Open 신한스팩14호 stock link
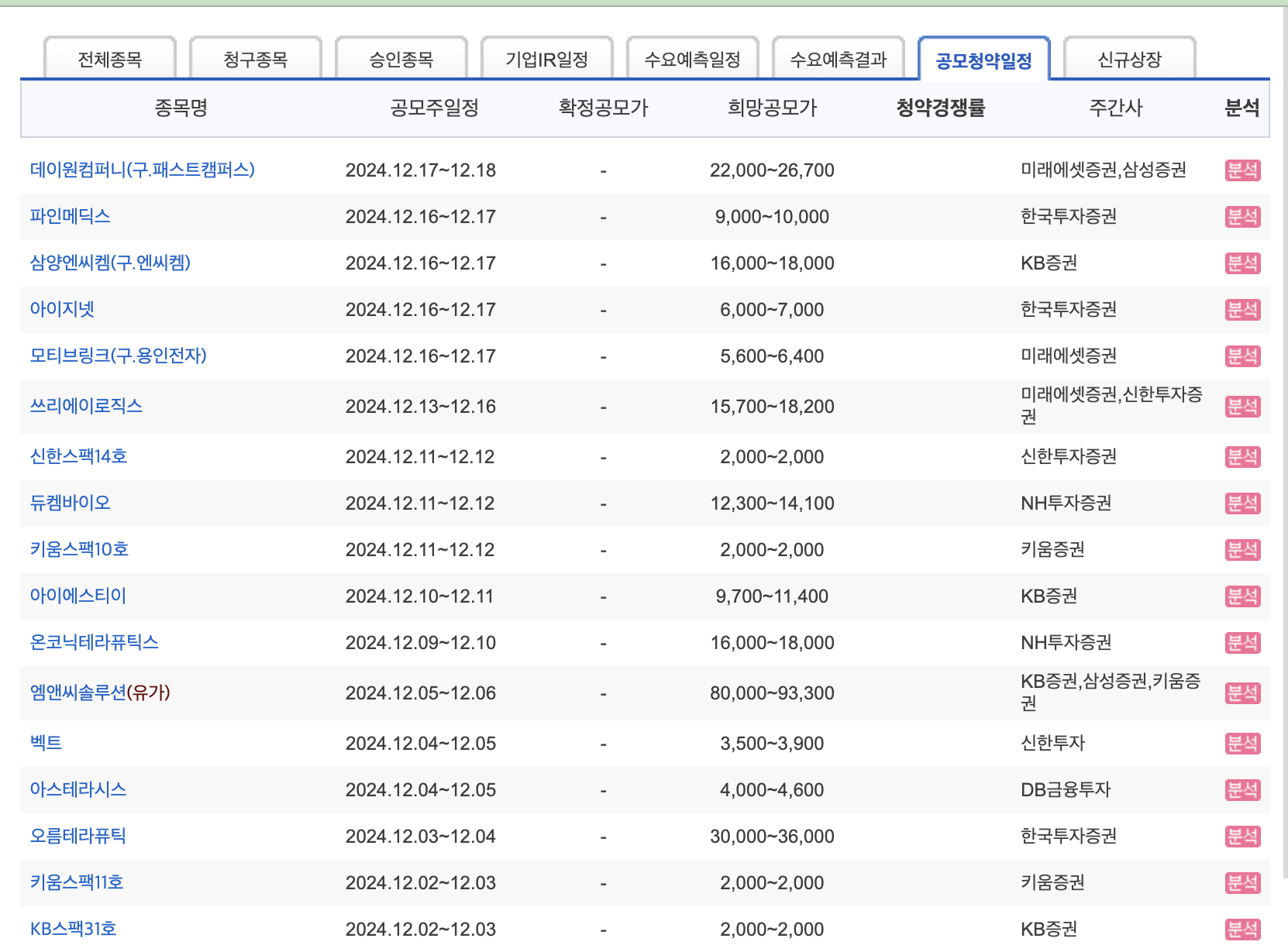 click(x=78, y=456)
